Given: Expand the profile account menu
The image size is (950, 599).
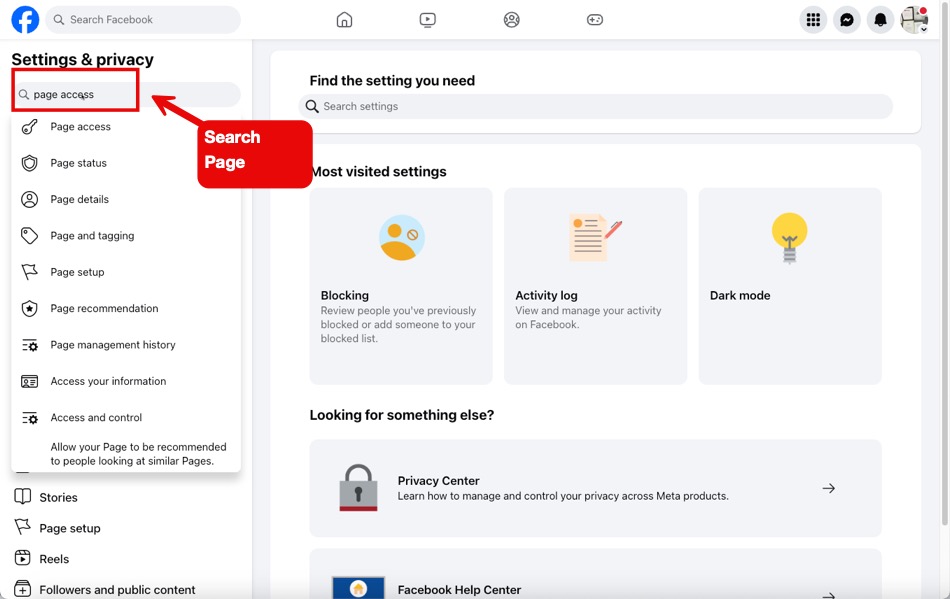Looking at the screenshot, I should point(915,19).
